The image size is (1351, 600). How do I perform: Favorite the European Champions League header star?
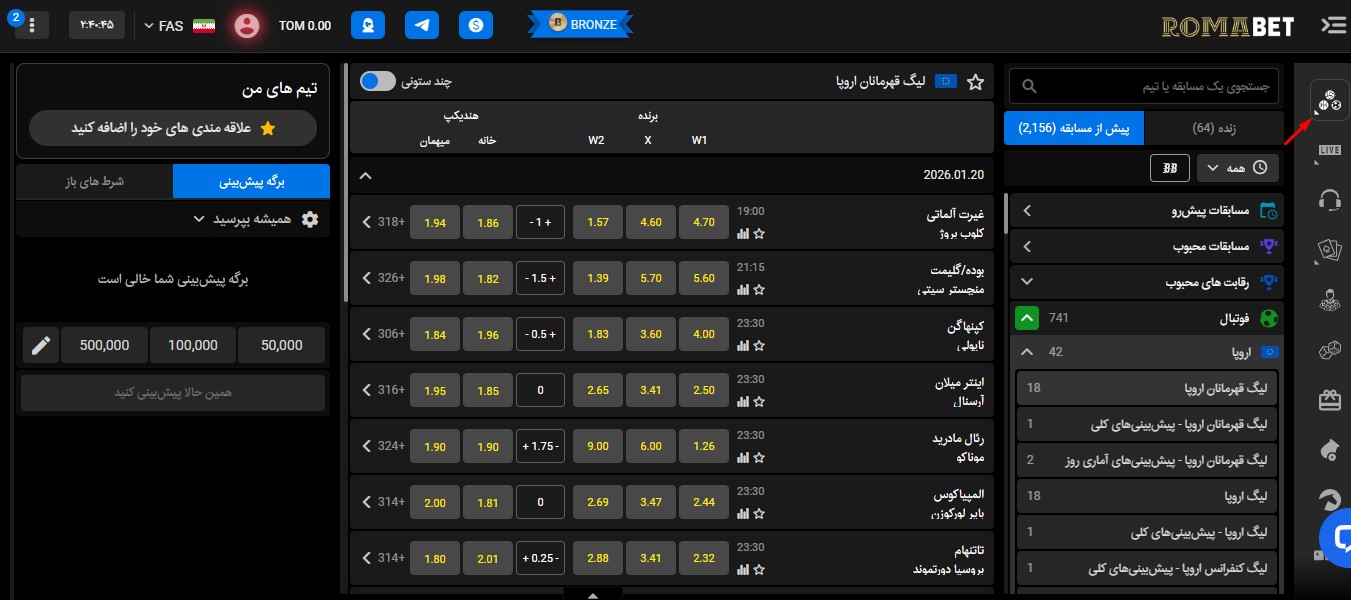coord(976,84)
